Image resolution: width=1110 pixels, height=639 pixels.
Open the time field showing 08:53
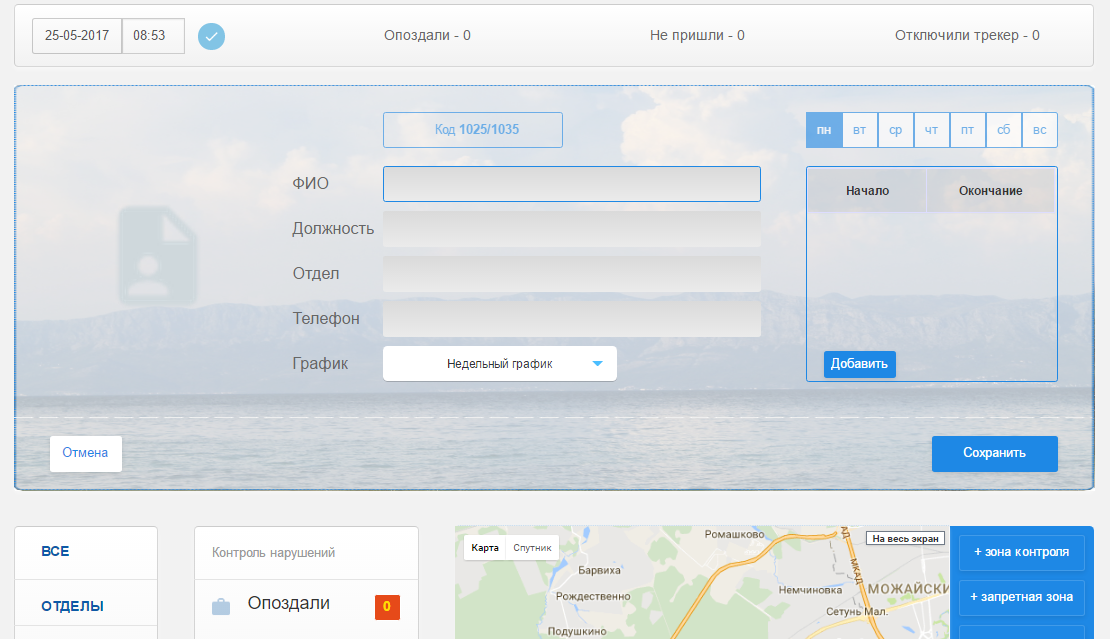(153, 36)
